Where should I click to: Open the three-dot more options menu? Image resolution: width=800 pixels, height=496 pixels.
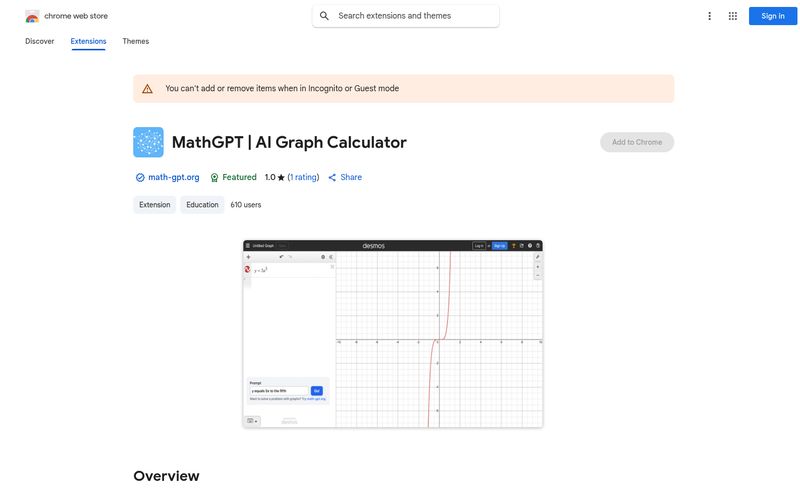point(709,16)
